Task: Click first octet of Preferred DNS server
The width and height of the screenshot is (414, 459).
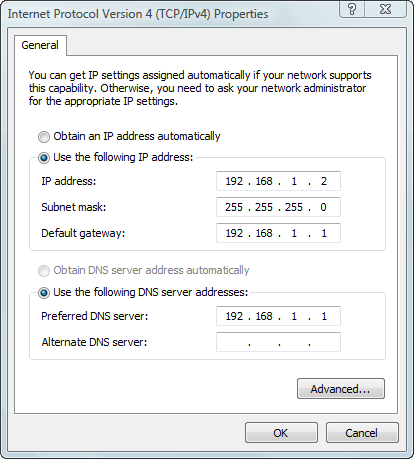Action: [234, 316]
